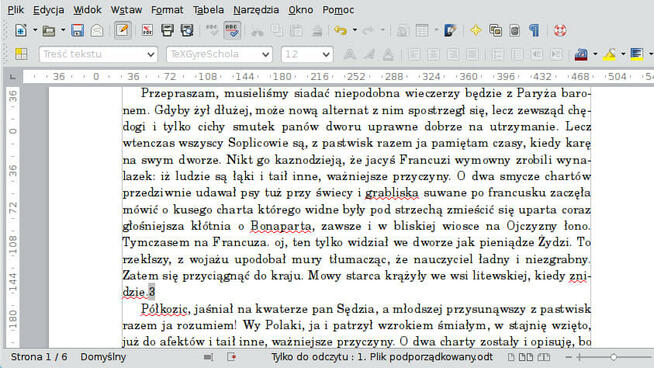Toggle the greyed Underline button
Viewport: 654px width, 368px height.
pos(388,54)
